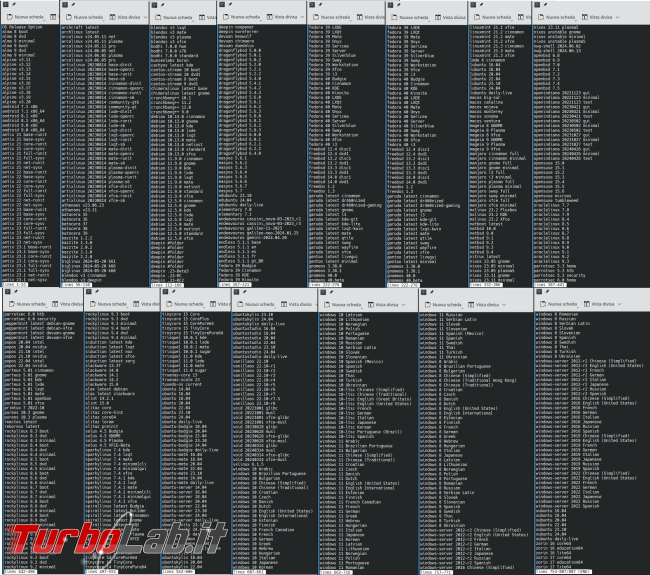This screenshot has height=575, width=650.
Task: Open Nuova scheda in the deepin list window
Action: (x=241, y=17)
